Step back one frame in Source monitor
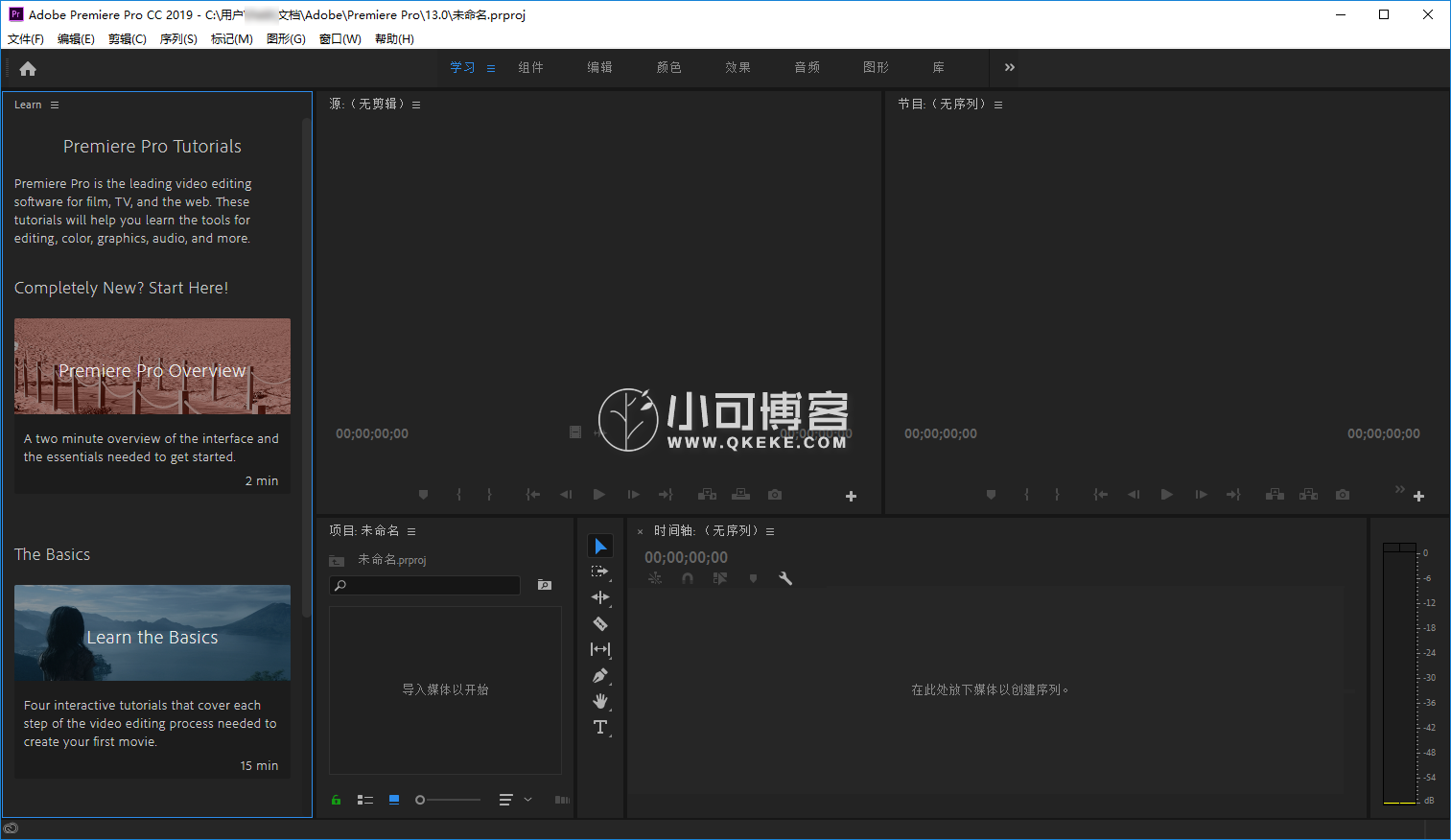 pyautogui.click(x=566, y=495)
